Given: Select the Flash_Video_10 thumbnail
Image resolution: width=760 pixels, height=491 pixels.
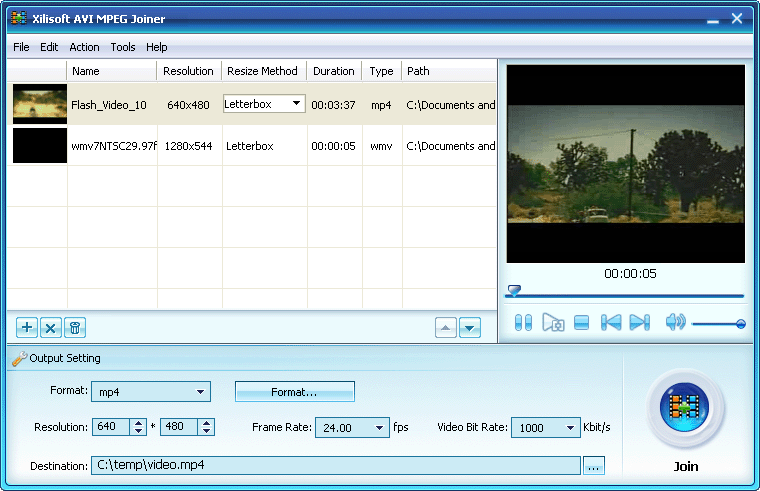Looking at the screenshot, I should pyautogui.click(x=40, y=104).
